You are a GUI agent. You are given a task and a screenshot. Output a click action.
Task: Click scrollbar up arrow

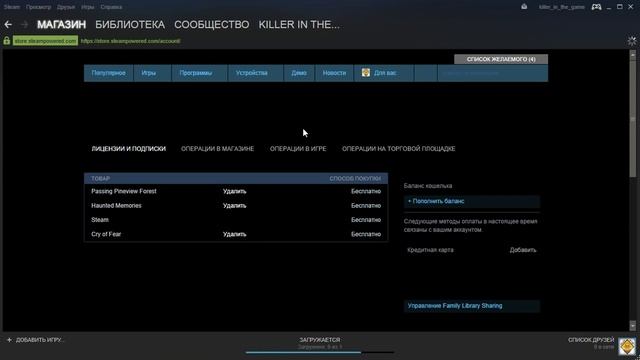pyautogui.click(x=633, y=54)
